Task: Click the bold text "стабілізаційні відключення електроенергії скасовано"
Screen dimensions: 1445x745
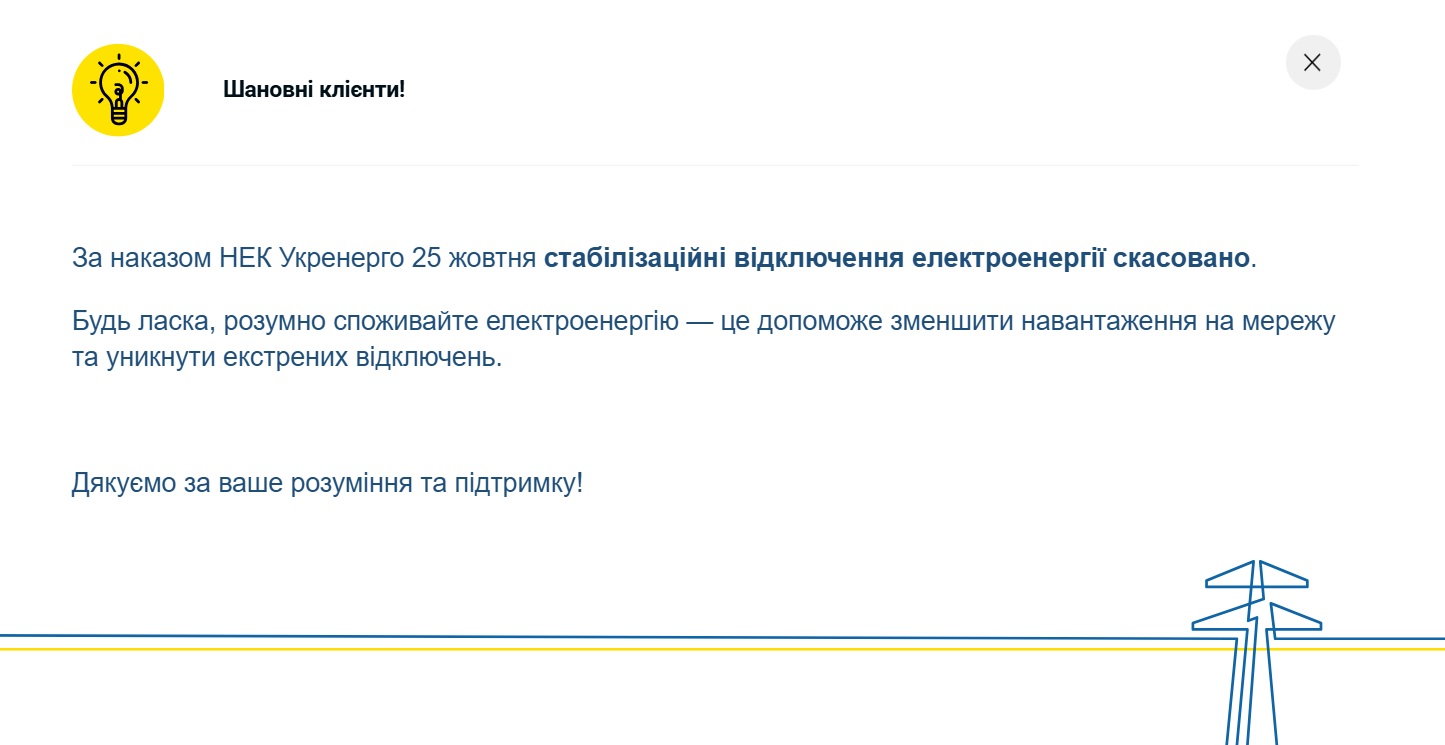Action: pos(896,258)
